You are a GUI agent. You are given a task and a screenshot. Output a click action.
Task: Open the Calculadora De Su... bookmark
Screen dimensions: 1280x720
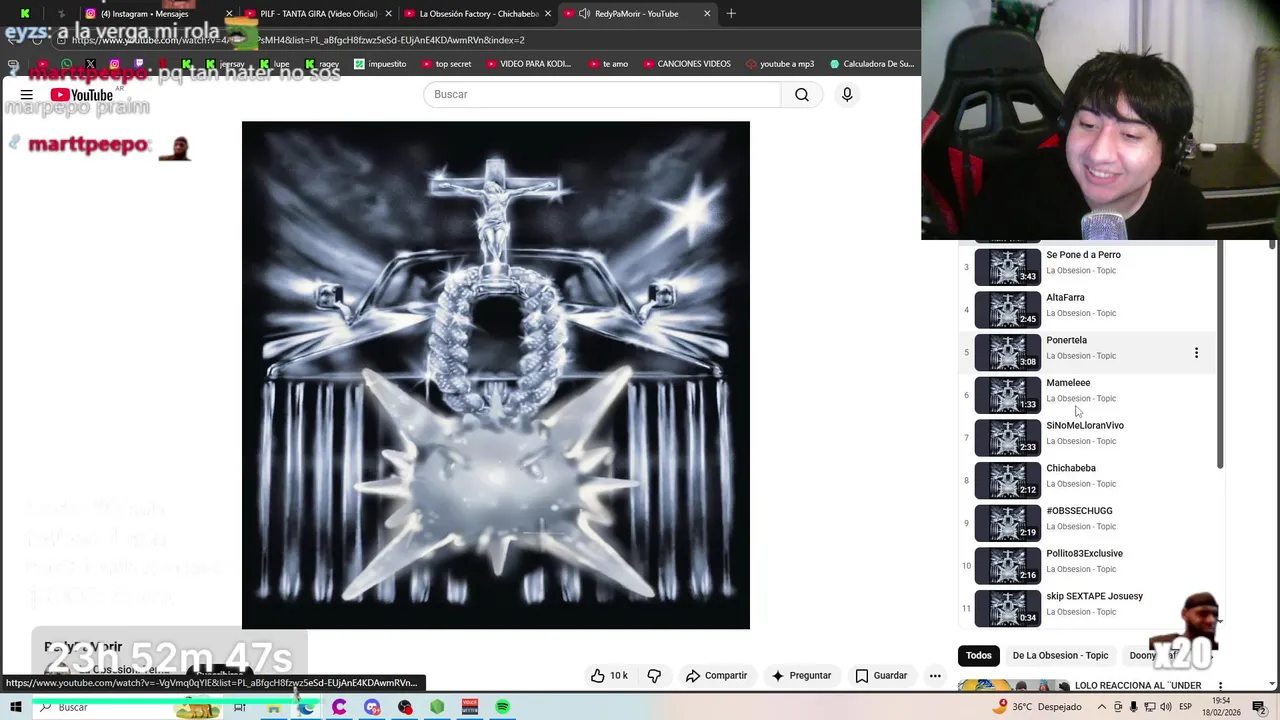click(871, 64)
